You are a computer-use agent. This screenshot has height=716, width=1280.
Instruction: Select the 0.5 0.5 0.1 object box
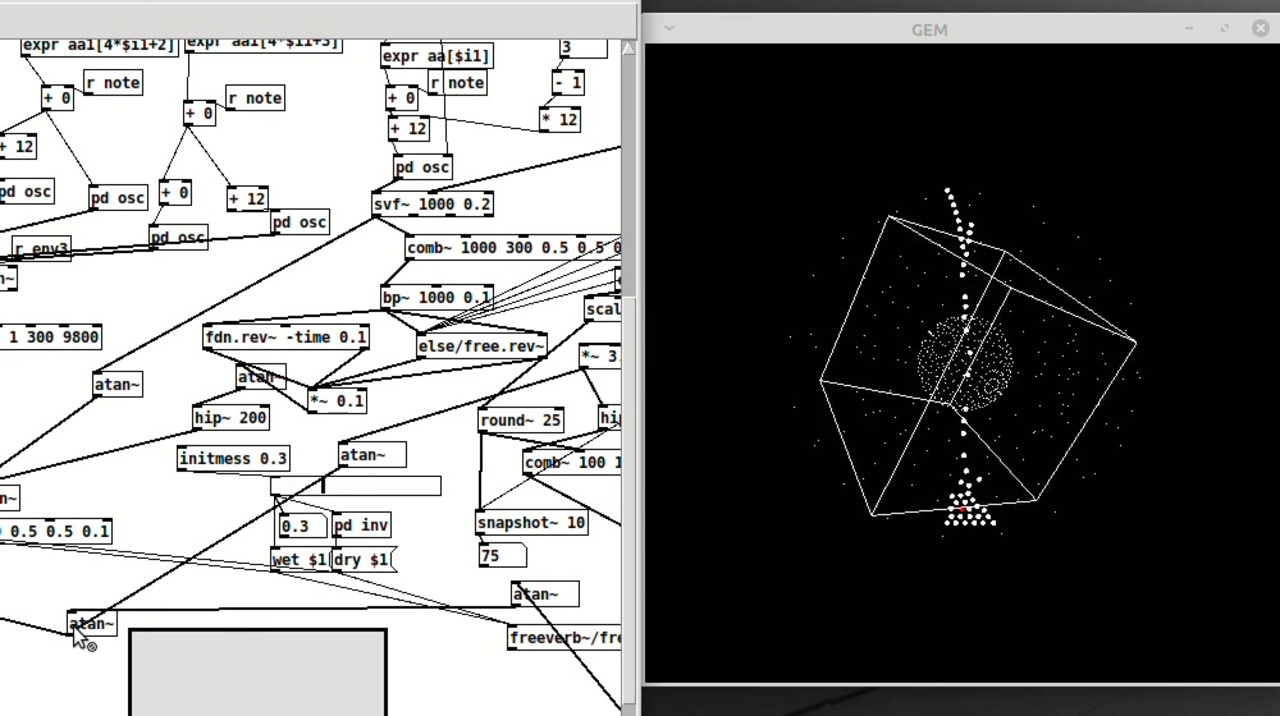pos(55,531)
